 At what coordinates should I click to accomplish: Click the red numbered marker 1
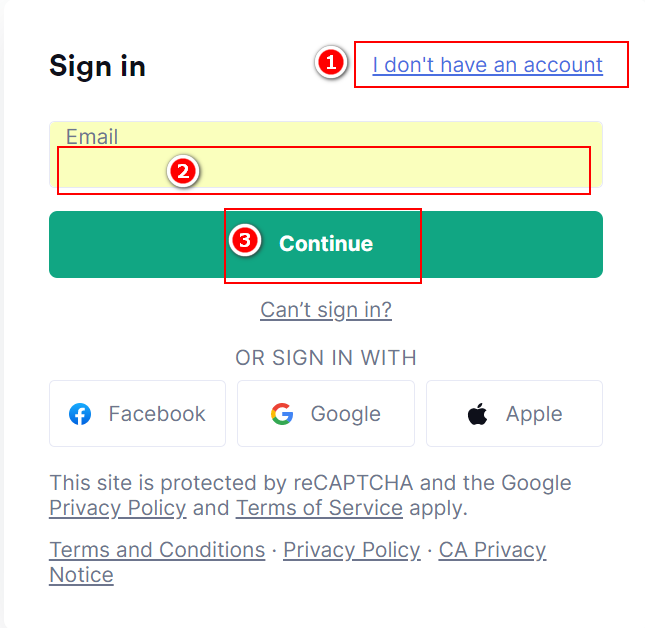coord(331,64)
